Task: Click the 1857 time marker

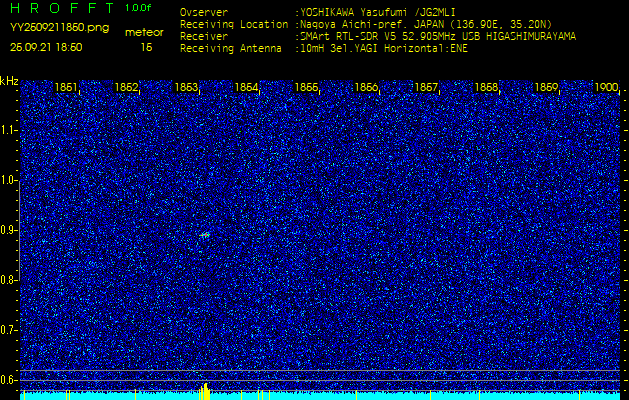Action: point(426,87)
